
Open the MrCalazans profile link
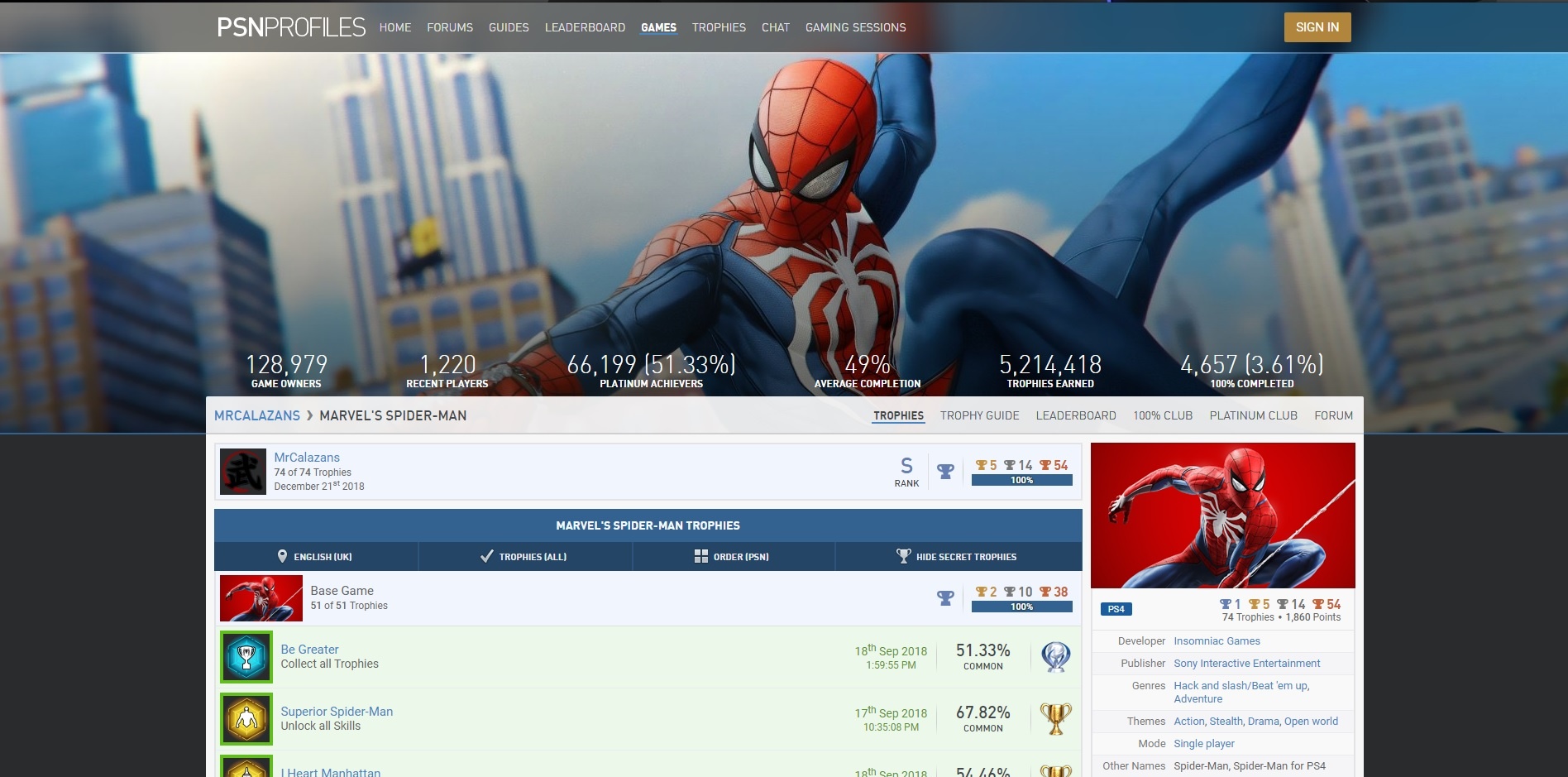[x=307, y=457]
